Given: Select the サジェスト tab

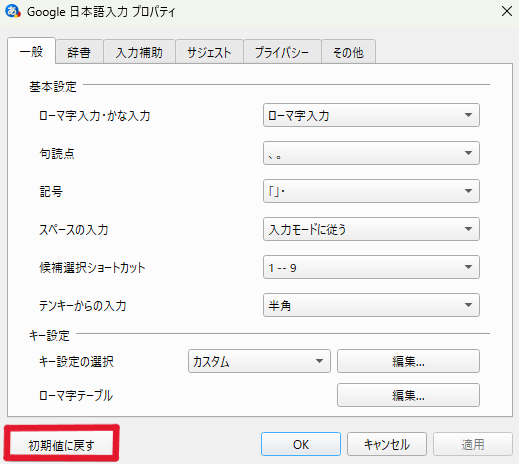Looking at the screenshot, I should [x=209, y=52].
